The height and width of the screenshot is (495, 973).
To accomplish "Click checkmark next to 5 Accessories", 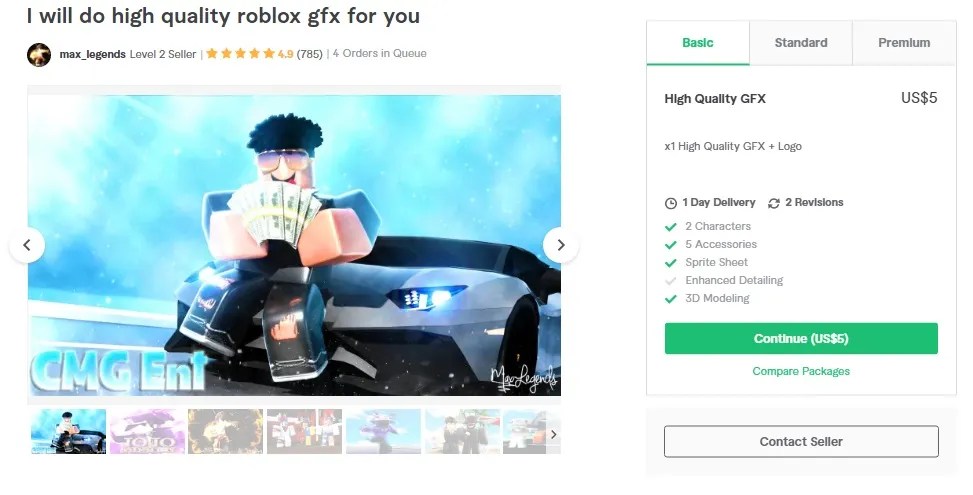I will pyautogui.click(x=670, y=244).
